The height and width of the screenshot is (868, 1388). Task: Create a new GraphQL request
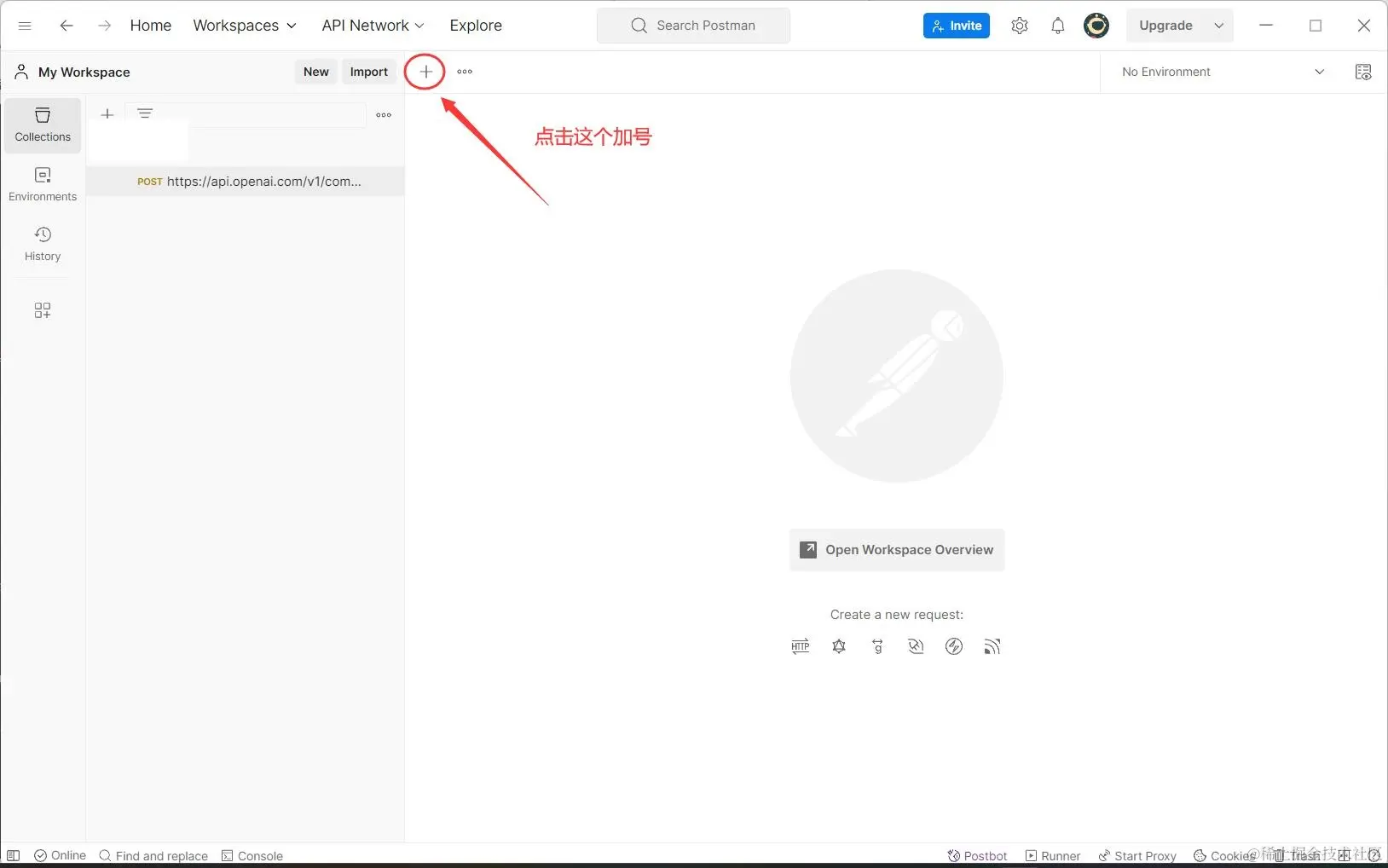click(839, 646)
